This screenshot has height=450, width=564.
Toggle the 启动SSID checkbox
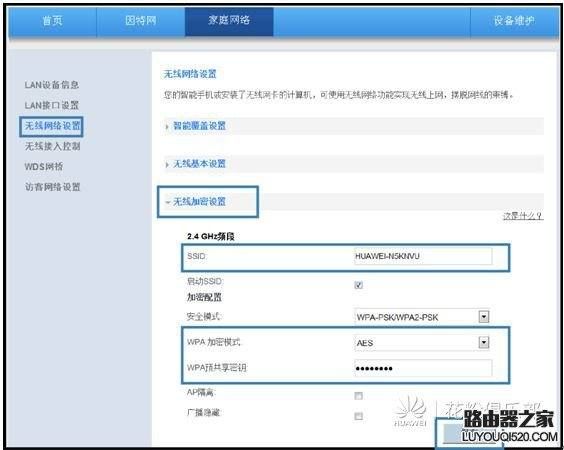click(x=358, y=285)
